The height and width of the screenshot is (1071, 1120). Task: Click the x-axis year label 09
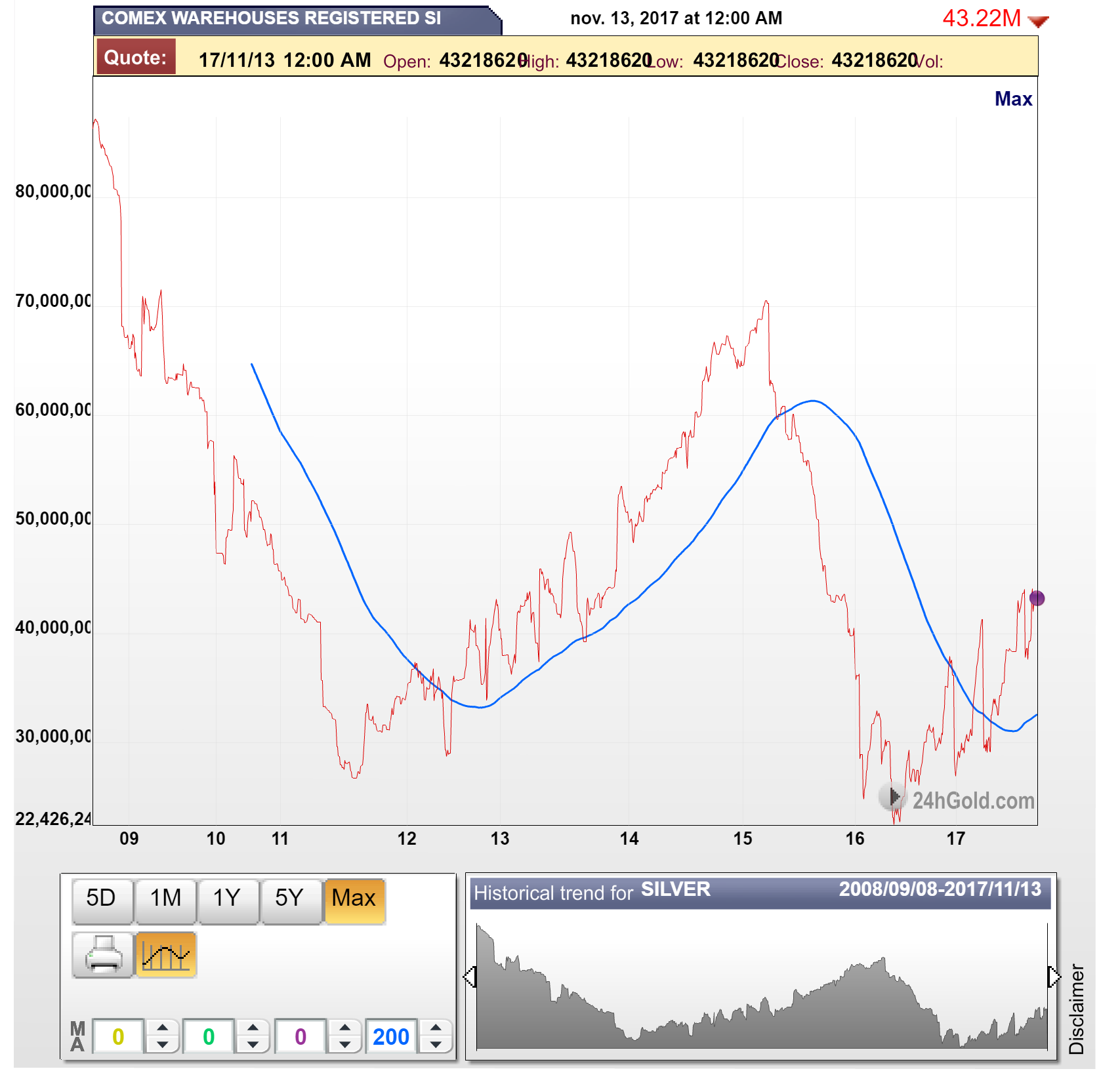129,838
